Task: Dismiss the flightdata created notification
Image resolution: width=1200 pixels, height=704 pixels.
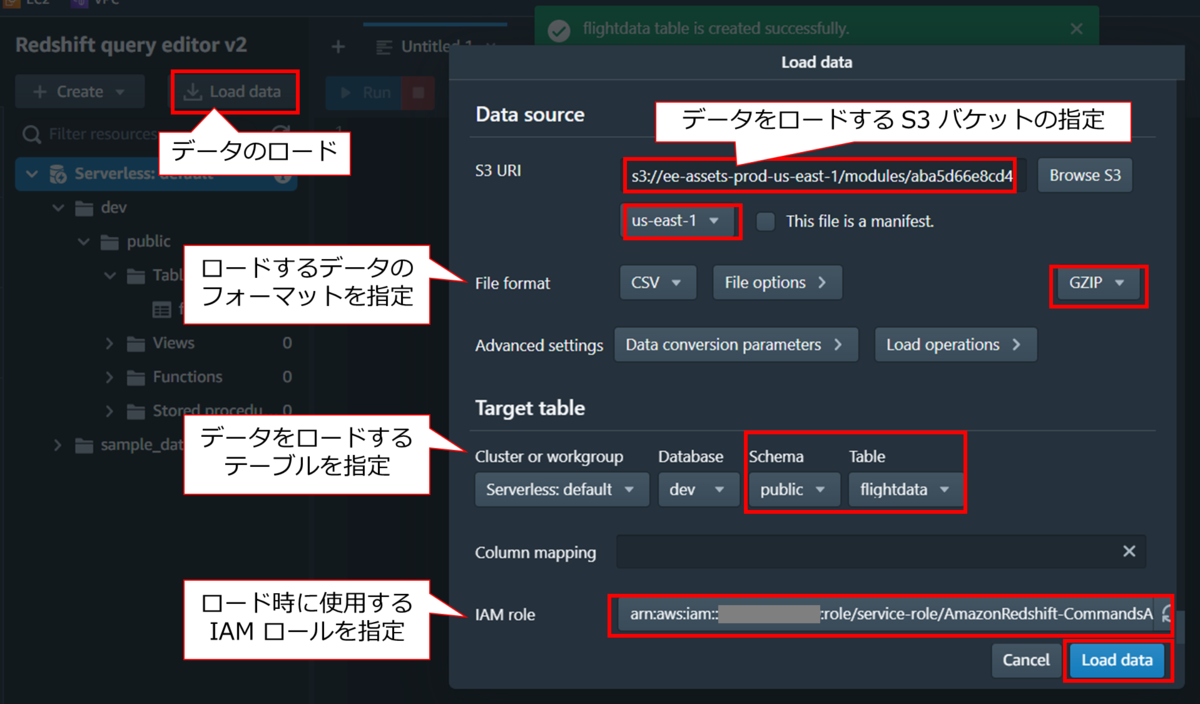Action: (1076, 29)
